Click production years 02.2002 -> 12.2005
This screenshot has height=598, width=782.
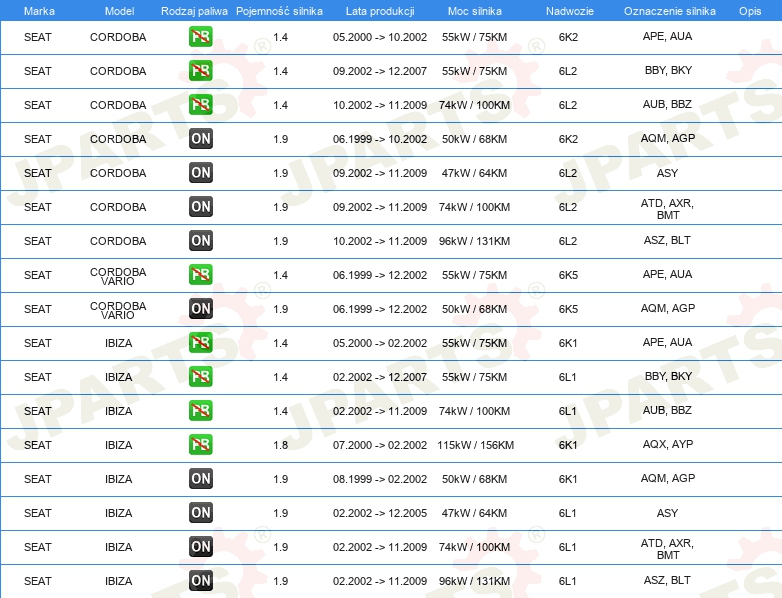pyautogui.click(x=380, y=513)
